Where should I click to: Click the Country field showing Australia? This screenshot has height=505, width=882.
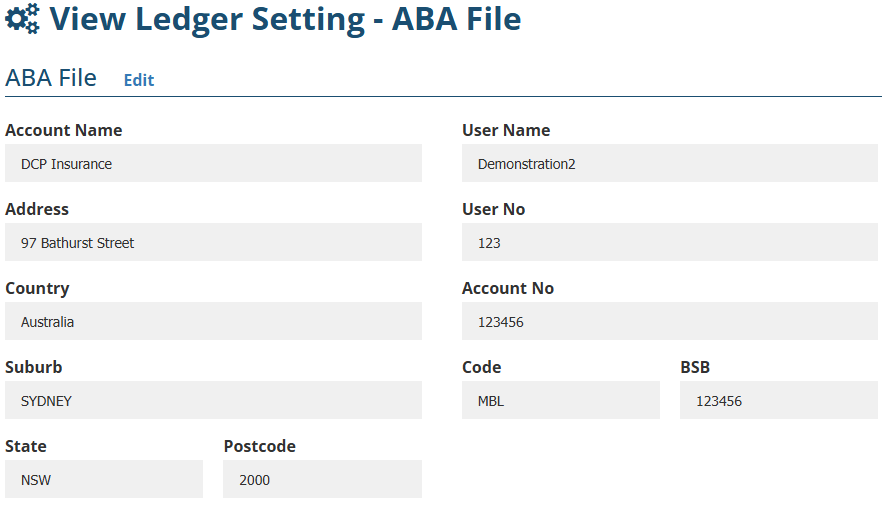213,322
